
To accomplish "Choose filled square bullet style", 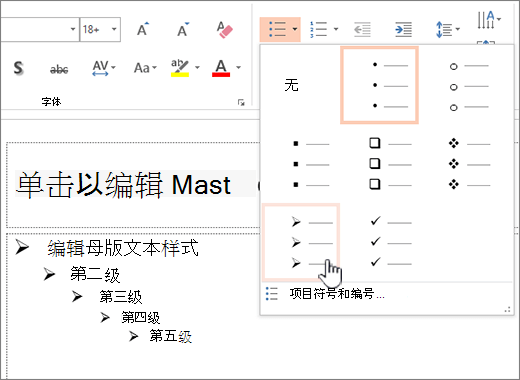I will pos(311,164).
